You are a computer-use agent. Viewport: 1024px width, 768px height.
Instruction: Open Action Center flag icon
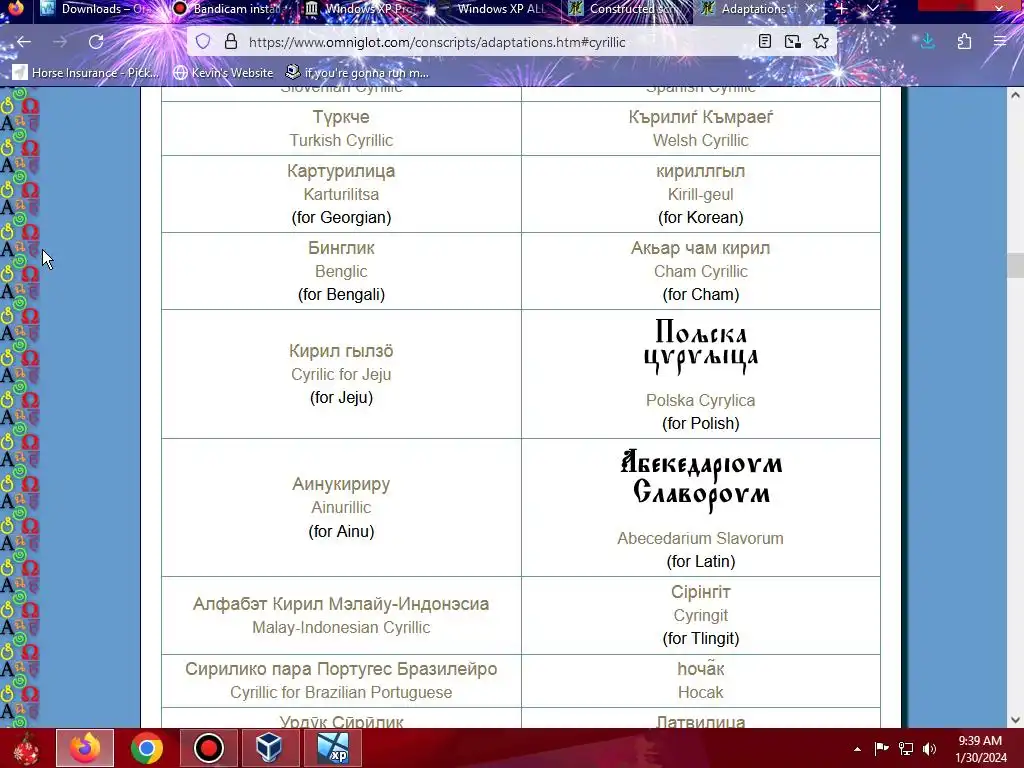[882, 749]
